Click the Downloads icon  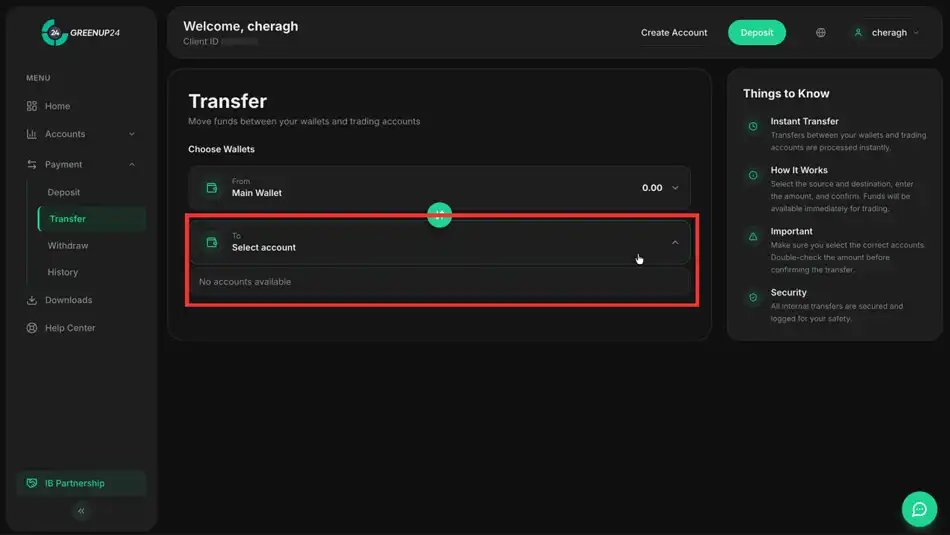32,300
